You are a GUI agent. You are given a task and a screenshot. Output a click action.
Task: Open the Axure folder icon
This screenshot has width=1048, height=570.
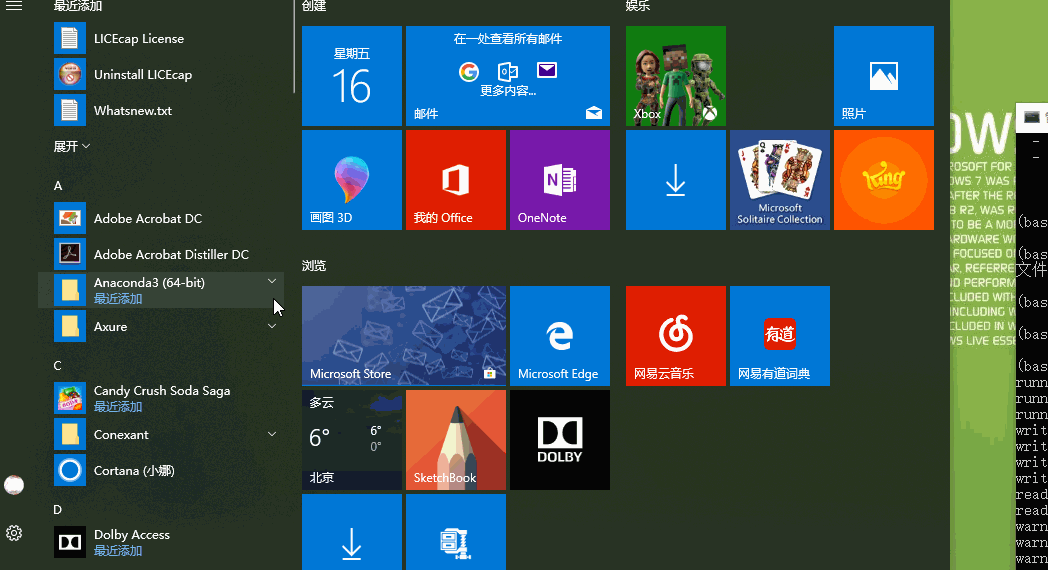coord(70,326)
